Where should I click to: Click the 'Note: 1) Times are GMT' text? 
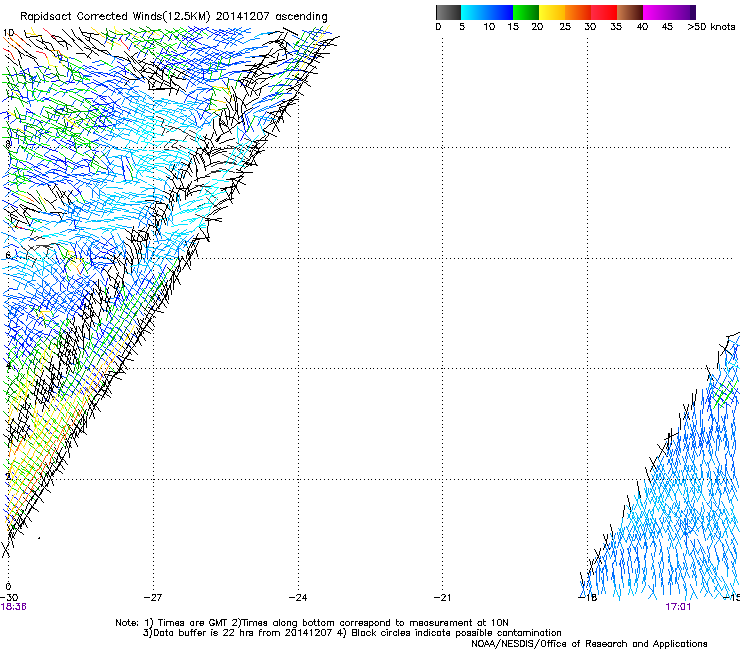pos(171,623)
